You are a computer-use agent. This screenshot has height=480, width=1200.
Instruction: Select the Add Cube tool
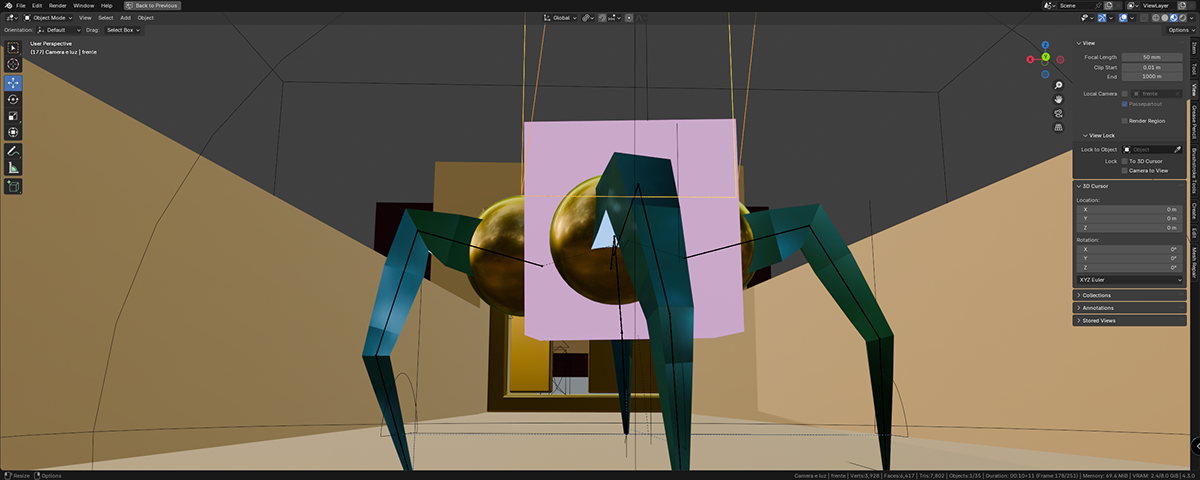(x=14, y=186)
